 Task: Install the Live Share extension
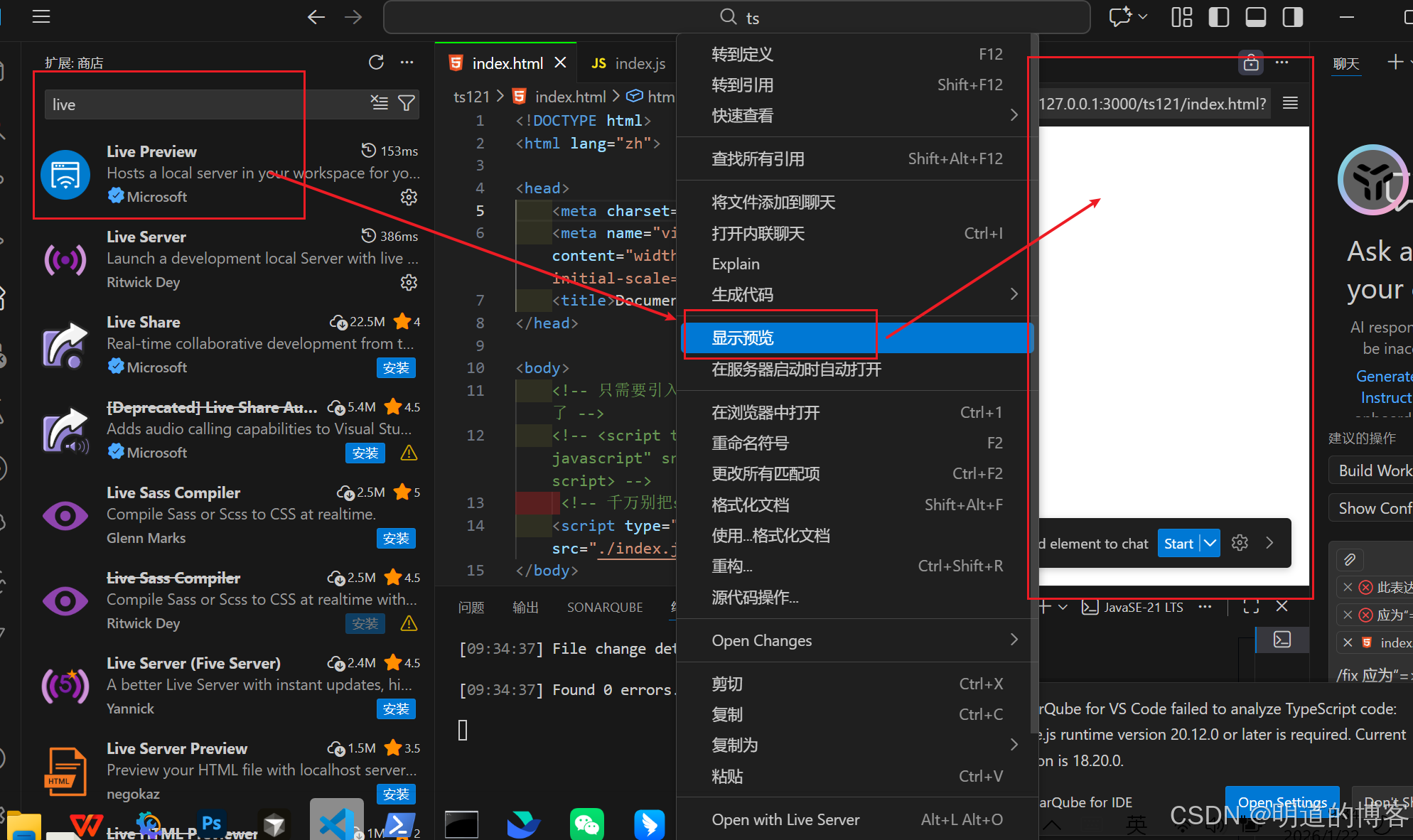pos(396,367)
